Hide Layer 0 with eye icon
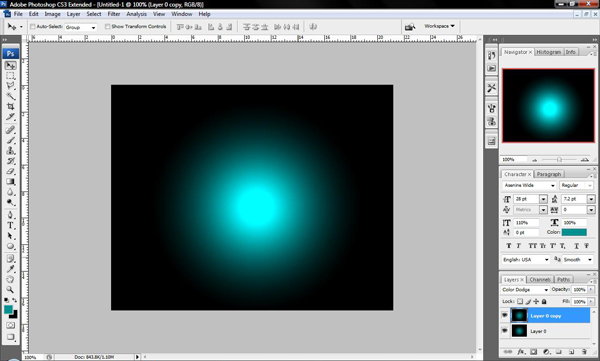600x361 pixels. click(x=505, y=331)
